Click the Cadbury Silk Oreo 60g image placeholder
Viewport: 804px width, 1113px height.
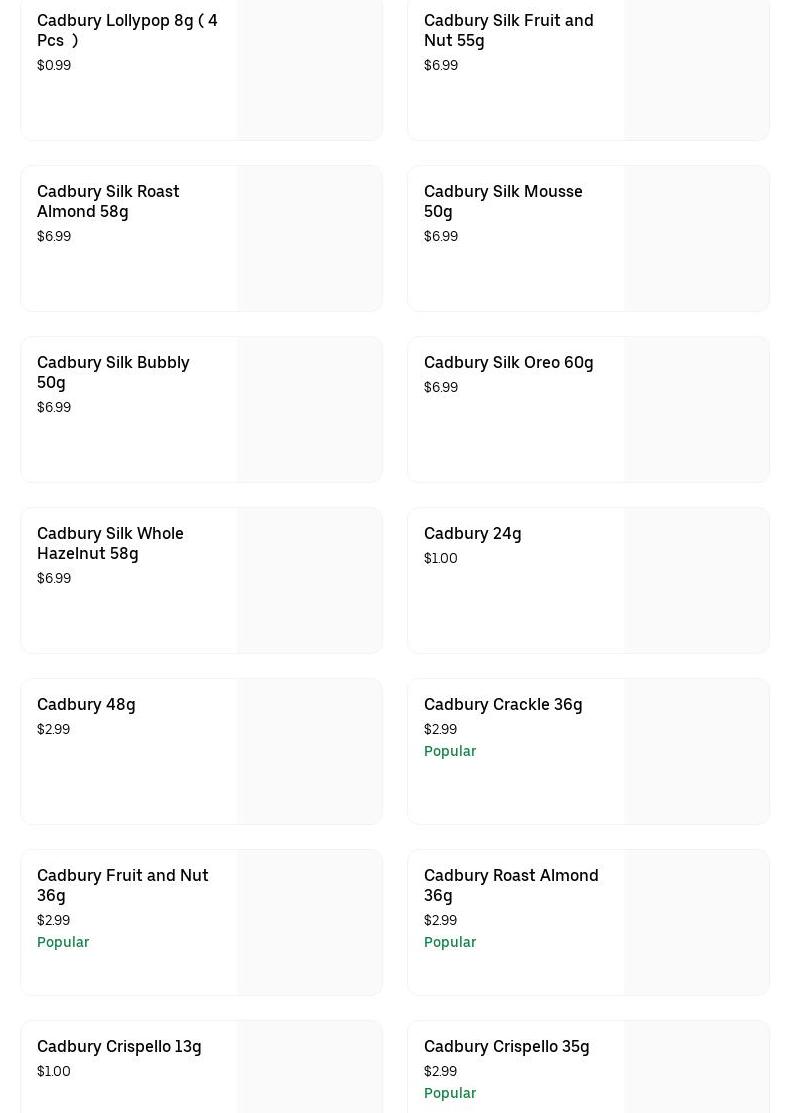tap(696, 410)
